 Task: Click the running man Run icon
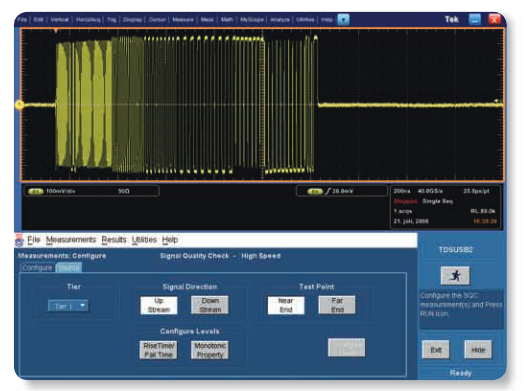[x=455, y=276]
